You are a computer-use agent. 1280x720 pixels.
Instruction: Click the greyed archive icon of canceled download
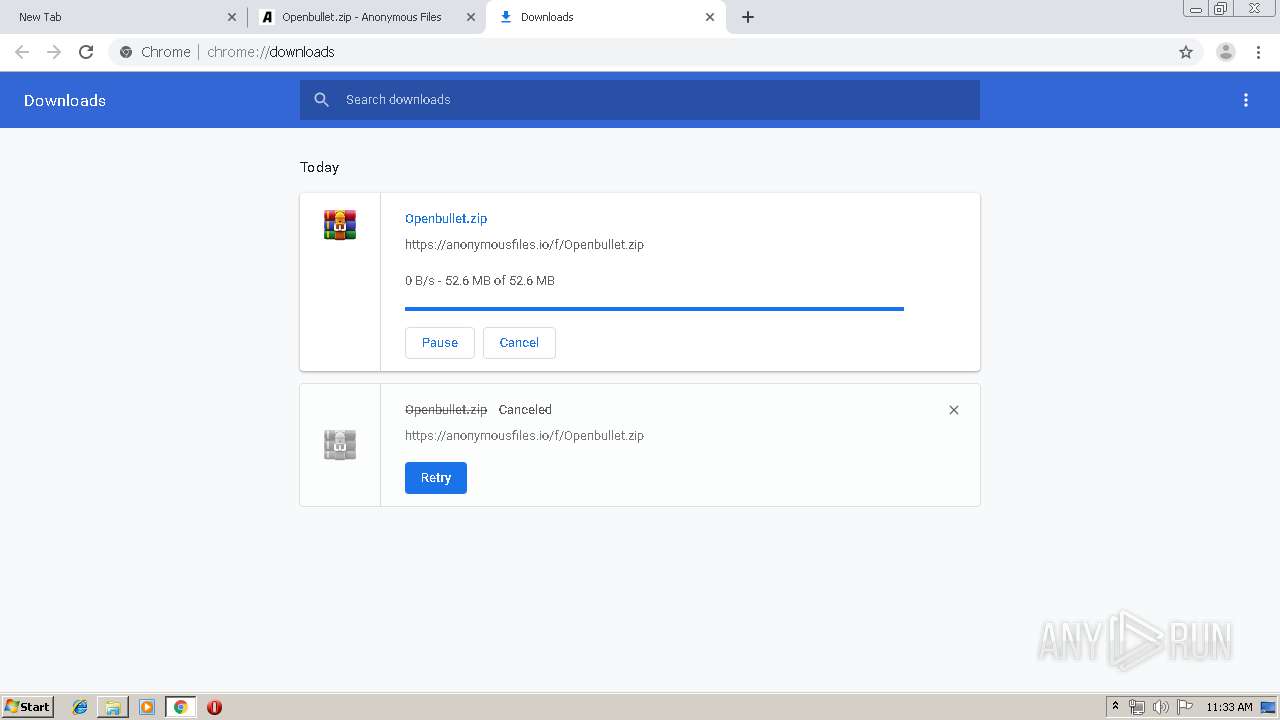340,445
